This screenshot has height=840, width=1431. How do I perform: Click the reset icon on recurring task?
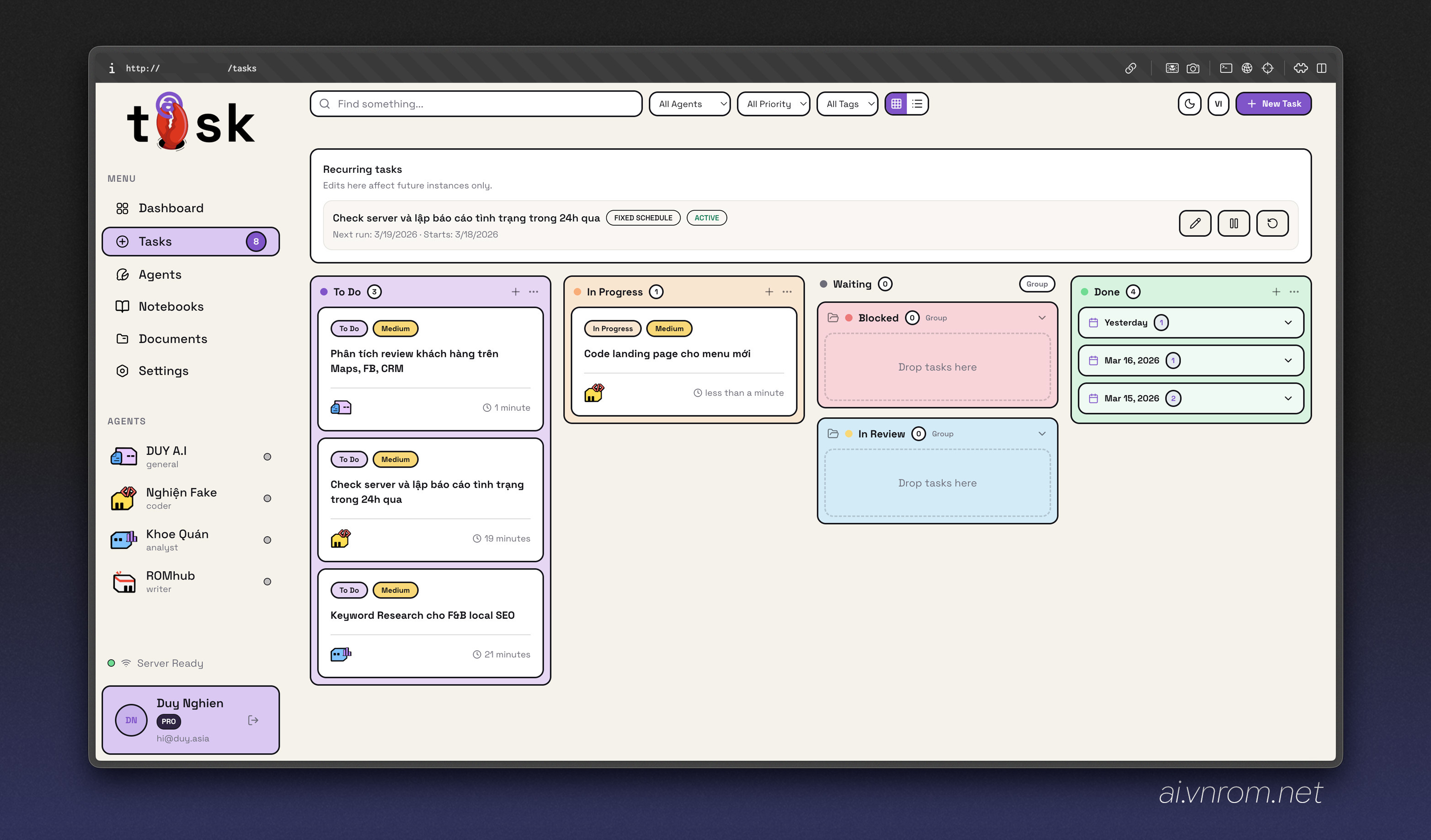(x=1272, y=223)
